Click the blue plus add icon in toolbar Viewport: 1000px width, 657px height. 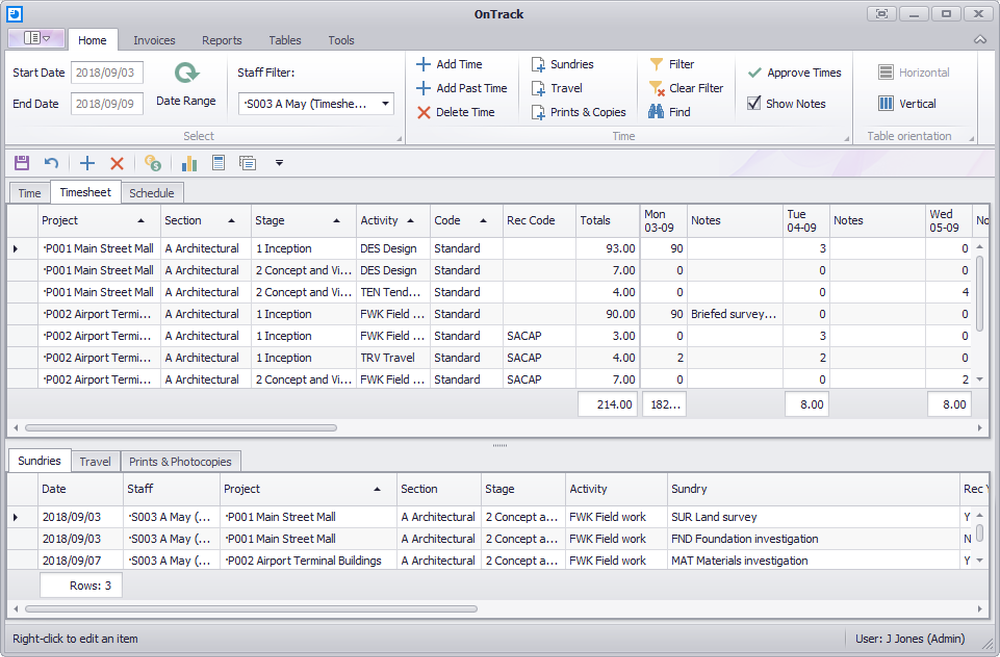(87, 163)
